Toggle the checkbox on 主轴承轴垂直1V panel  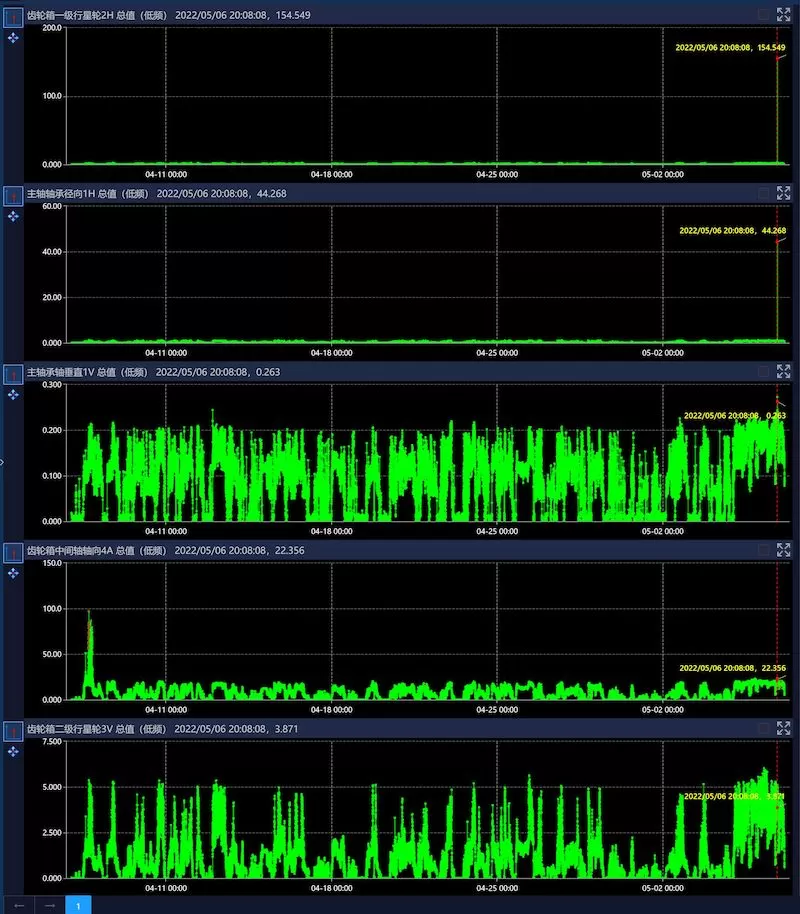pyautogui.click(x=764, y=371)
